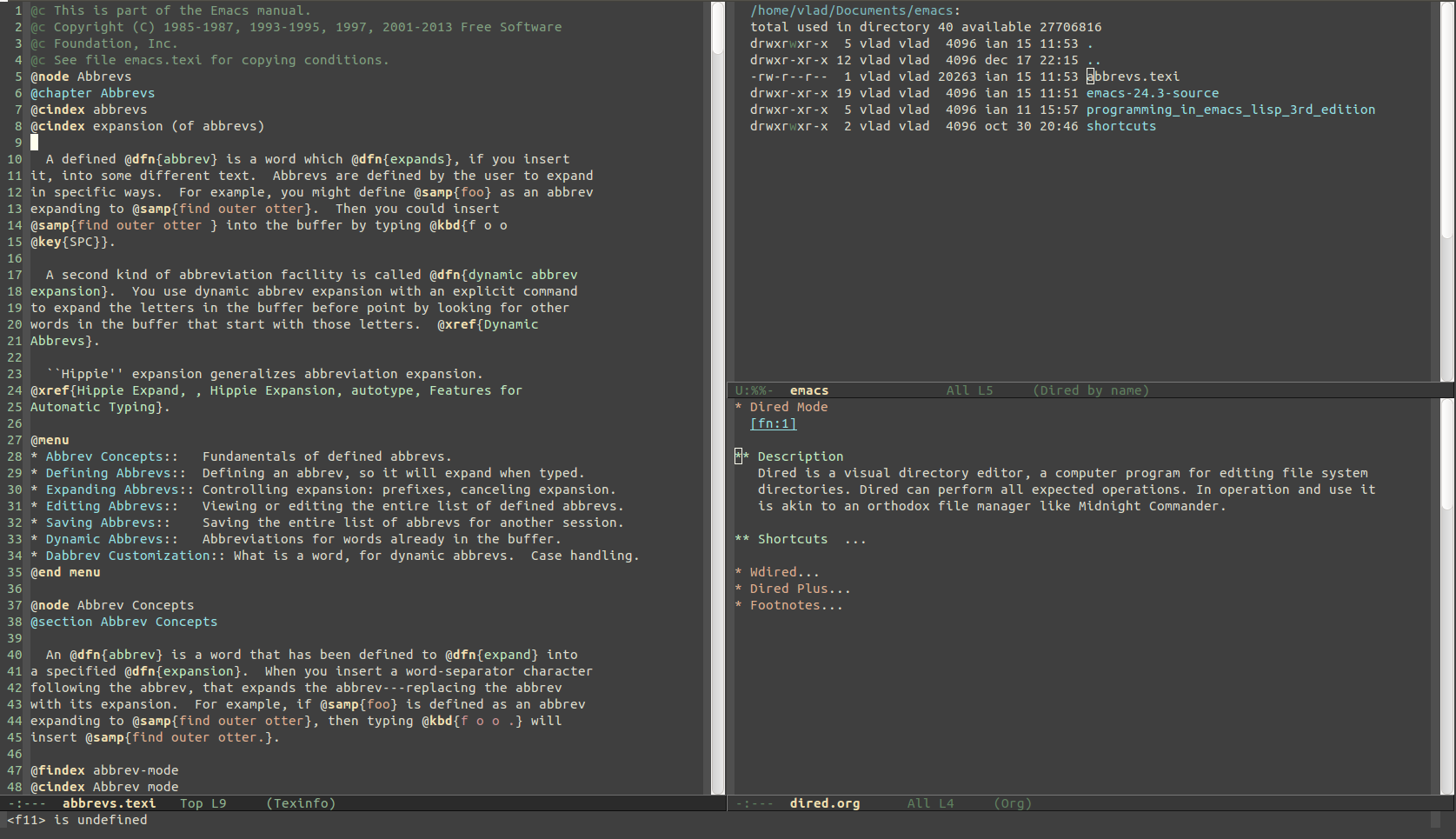Open programming_in_emacs_lisp_3rd_edition directory
1456x839 pixels.
(x=1231, y=110)
